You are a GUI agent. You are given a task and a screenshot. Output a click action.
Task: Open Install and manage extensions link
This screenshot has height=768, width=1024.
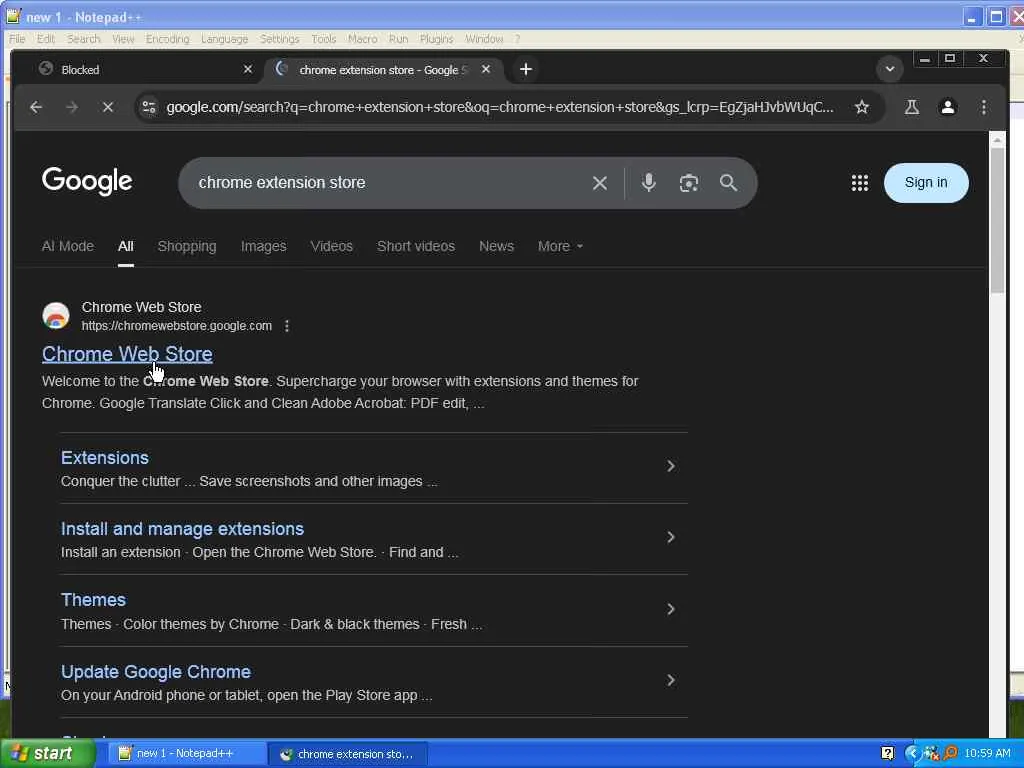click(182, 529)
